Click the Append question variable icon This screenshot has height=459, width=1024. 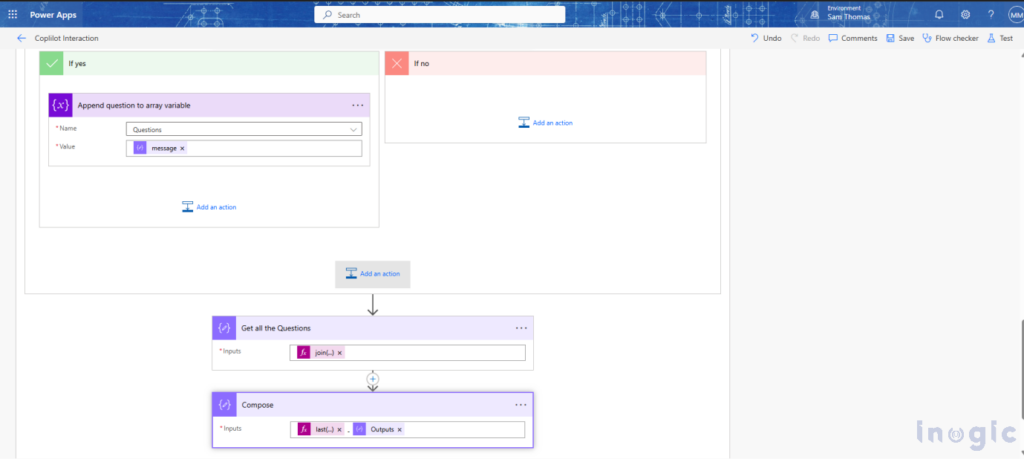[x=61, y=105]
